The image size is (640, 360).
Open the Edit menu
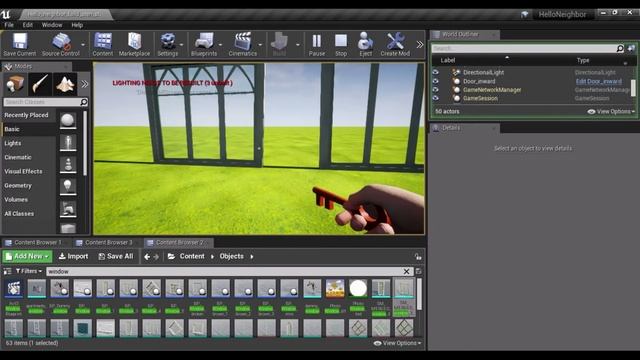coord(27,25)
